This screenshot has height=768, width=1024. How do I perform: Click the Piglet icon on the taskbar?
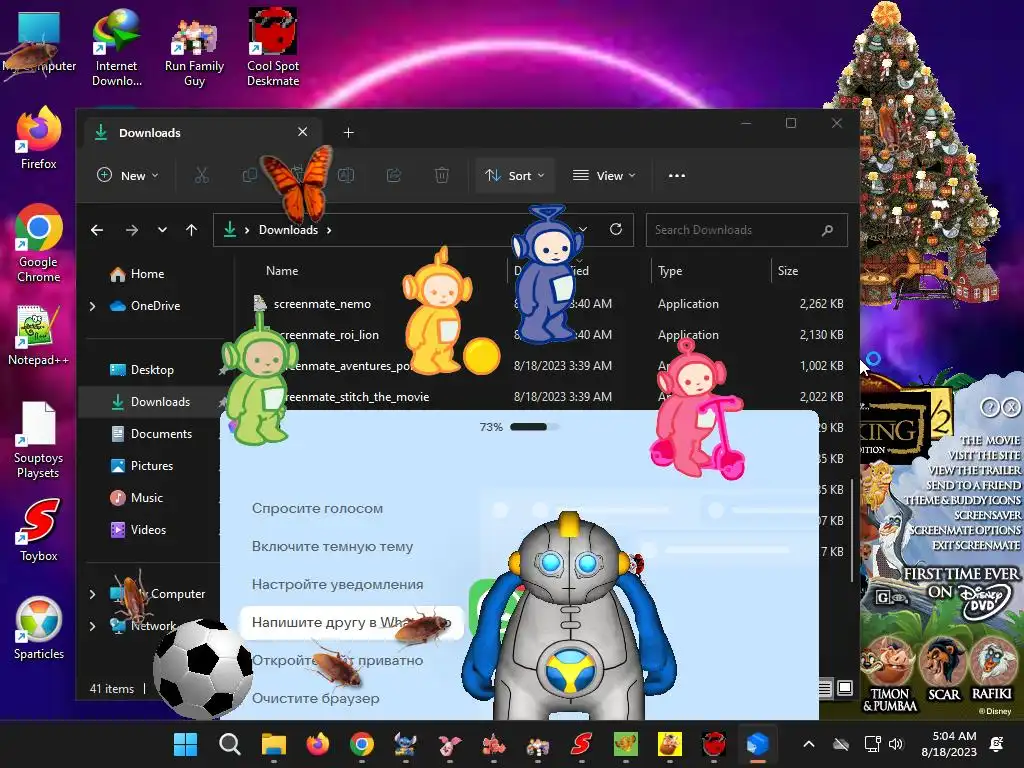449,744
